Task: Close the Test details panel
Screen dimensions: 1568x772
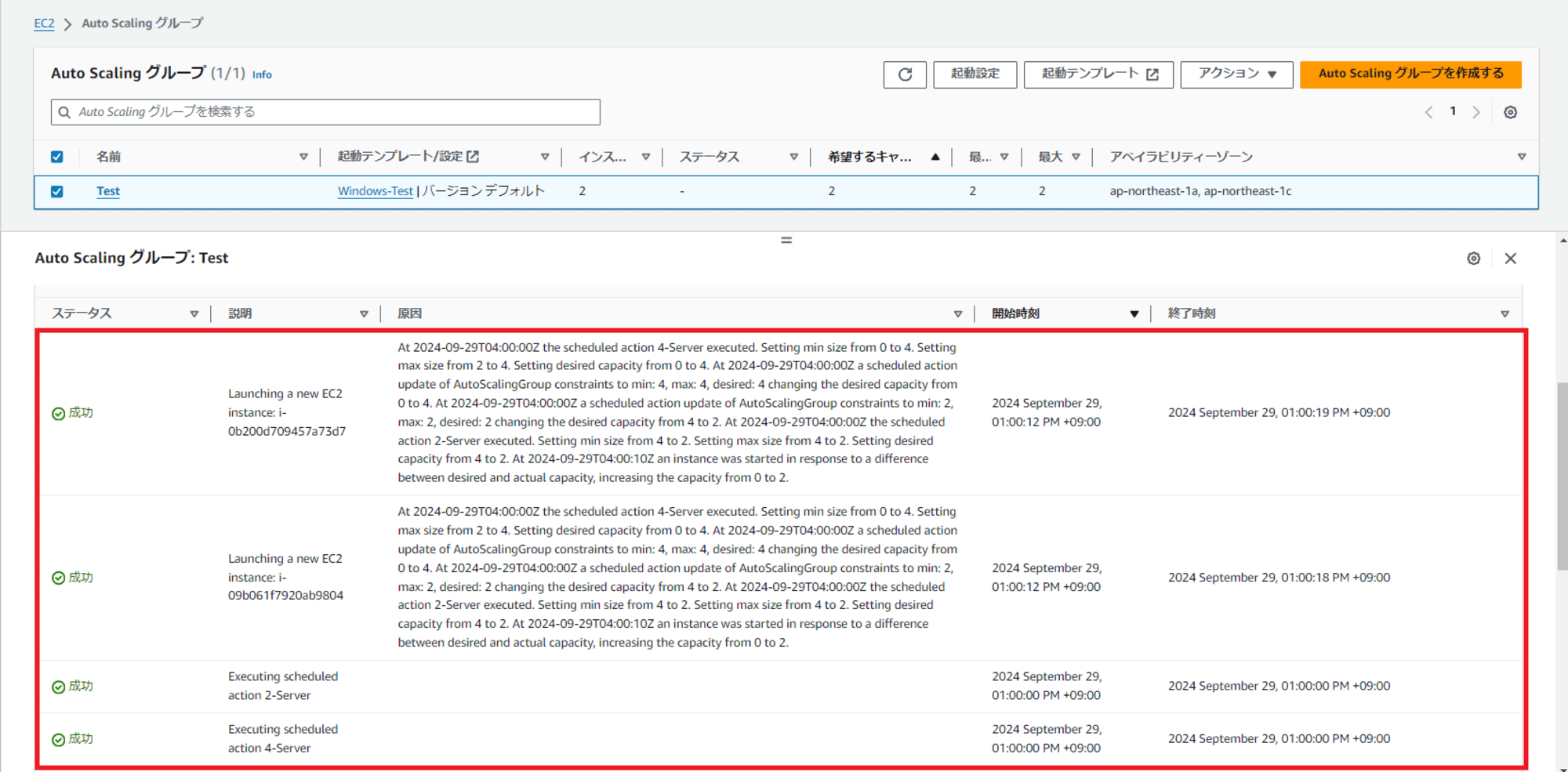Action: pos(1510,259)
